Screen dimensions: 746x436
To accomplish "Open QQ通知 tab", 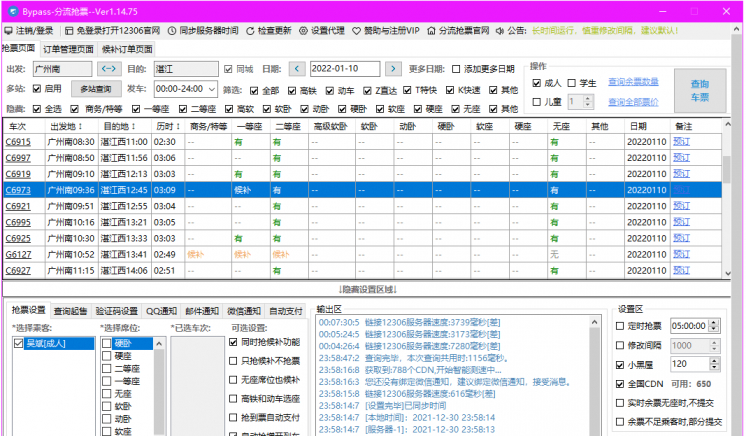I will [x=161, y=311].
